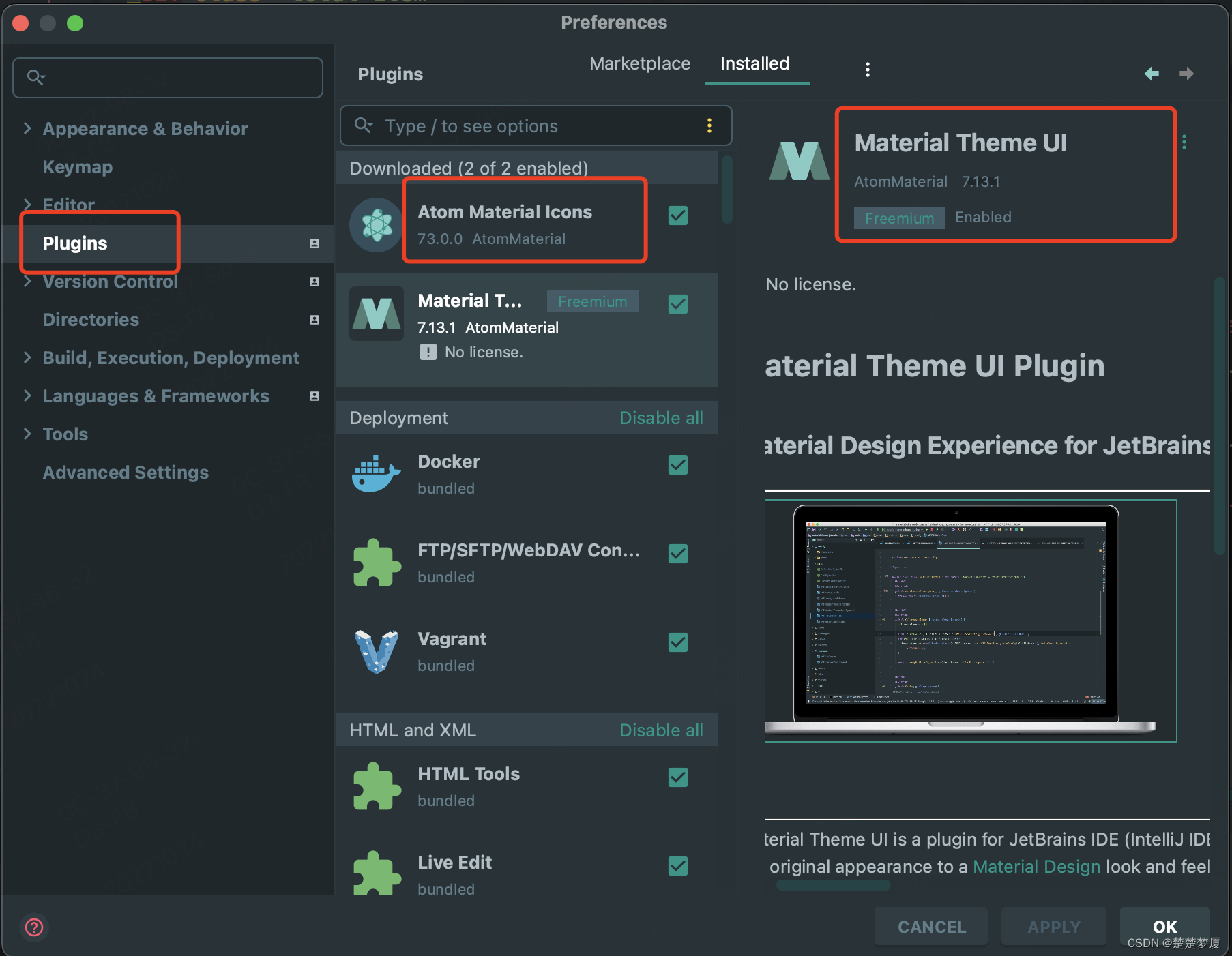Toggle the FTP/SFTP/WebDAV plugin checkbox

point(678,554)
